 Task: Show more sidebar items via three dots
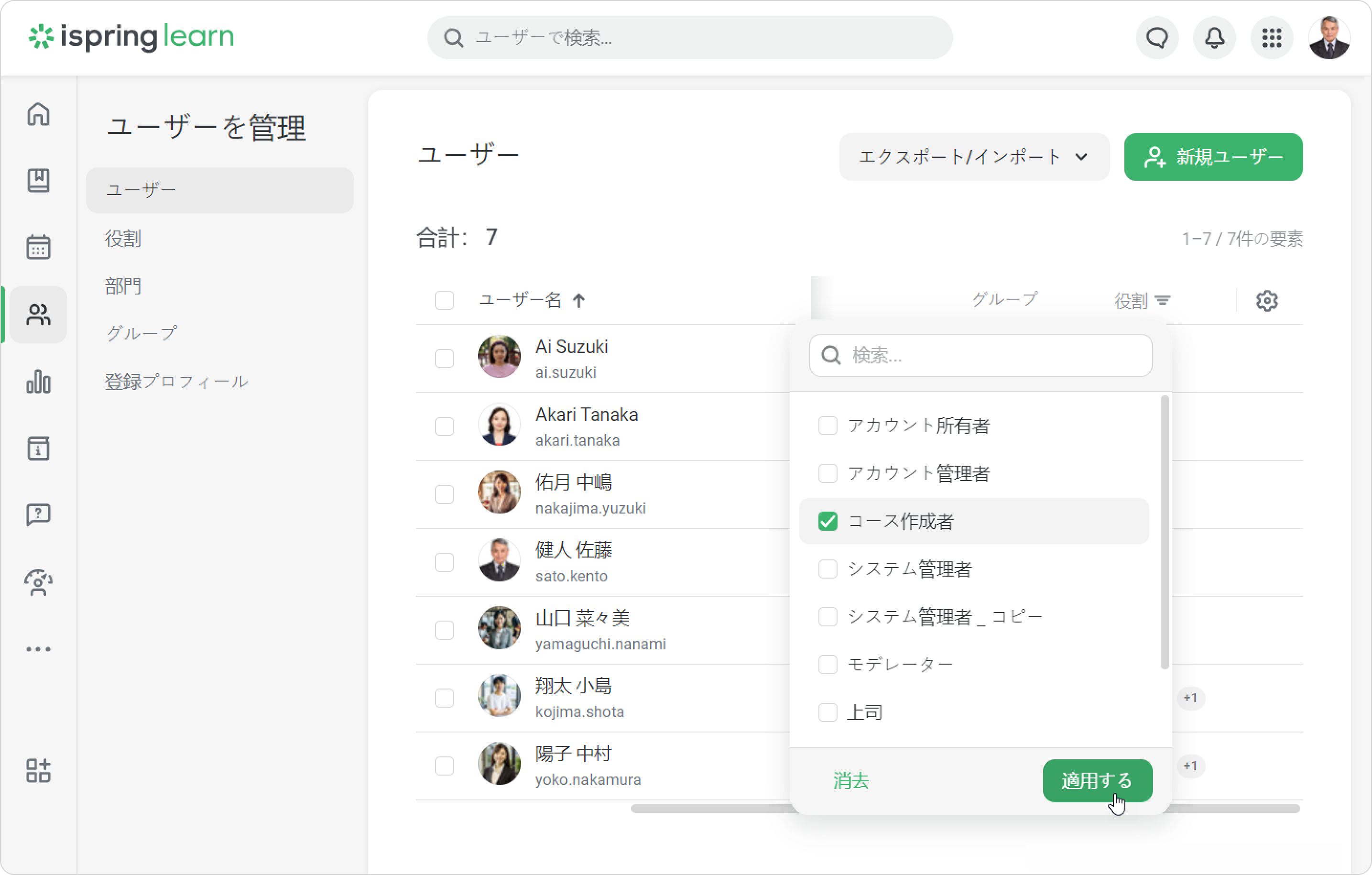pyautogui.click(x=38, y=649)
